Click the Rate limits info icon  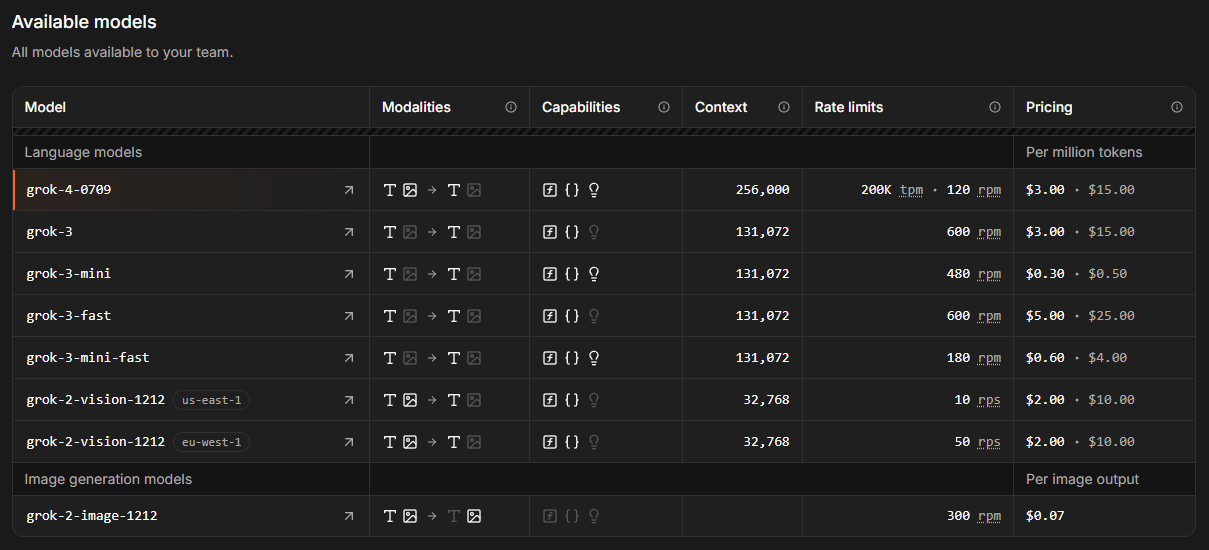pyautogui.click(x=995, y=107)
